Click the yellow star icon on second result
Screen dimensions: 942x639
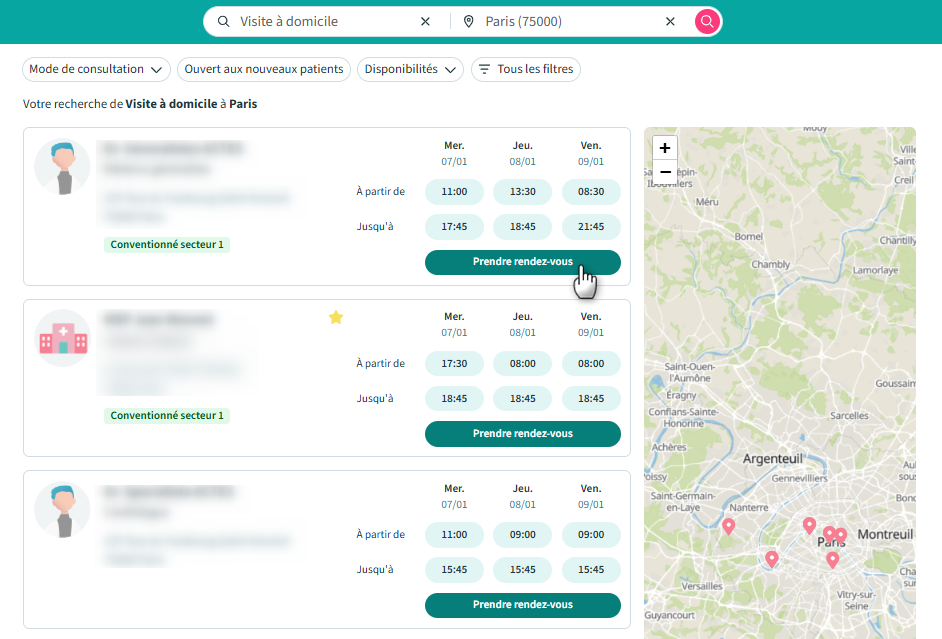pos(336,317)
